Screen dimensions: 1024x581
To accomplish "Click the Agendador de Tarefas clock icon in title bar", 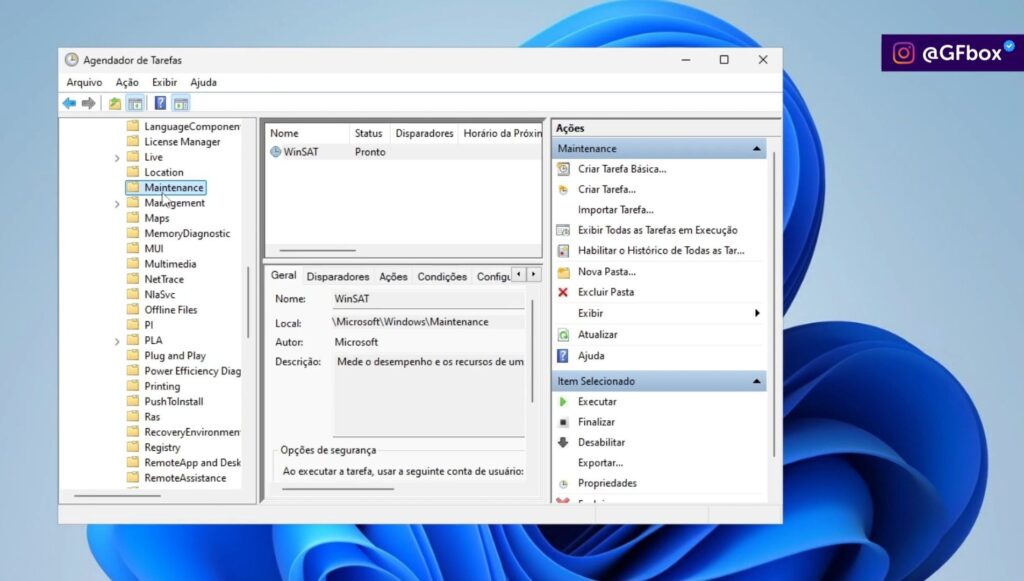I will click(71, 60).
